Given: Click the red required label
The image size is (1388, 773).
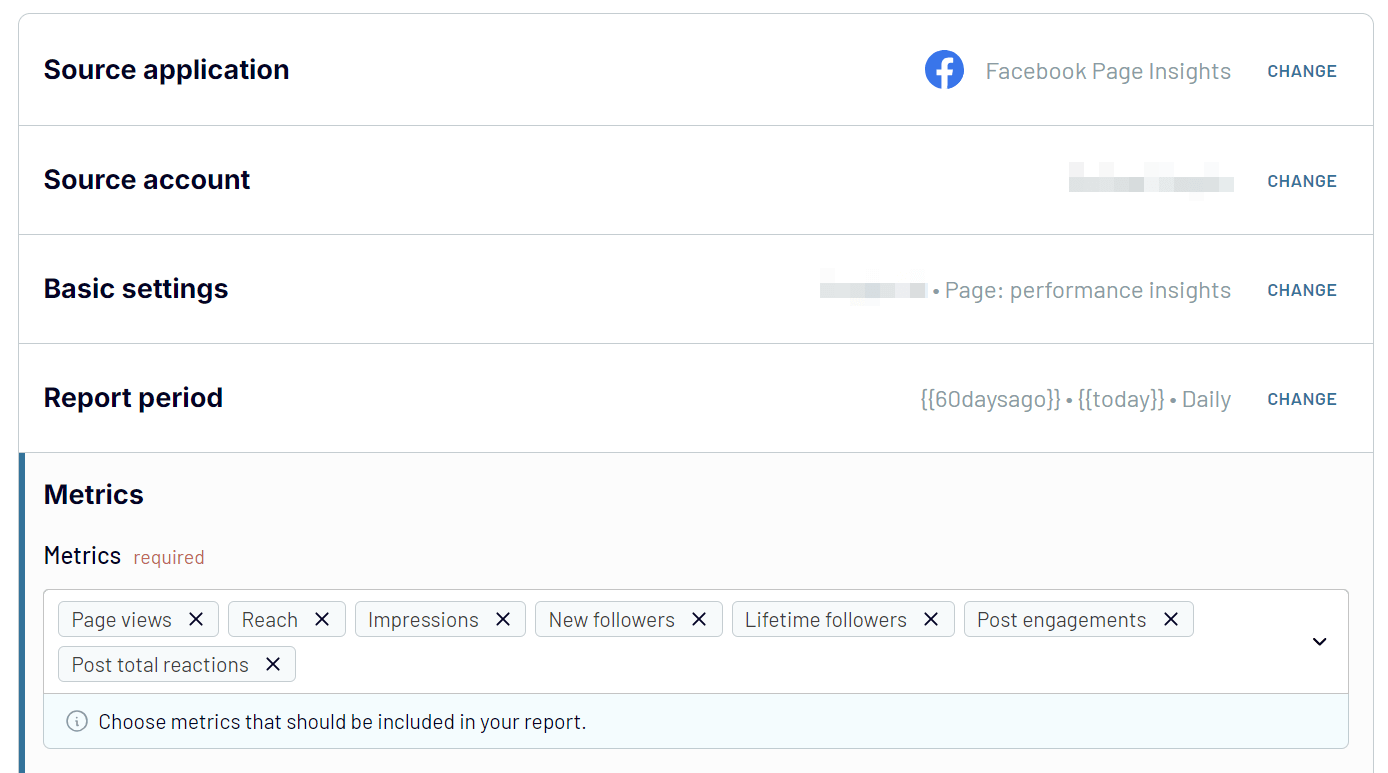Looking at the screenshot, I should pyautogui.click(x=169, y=557).
